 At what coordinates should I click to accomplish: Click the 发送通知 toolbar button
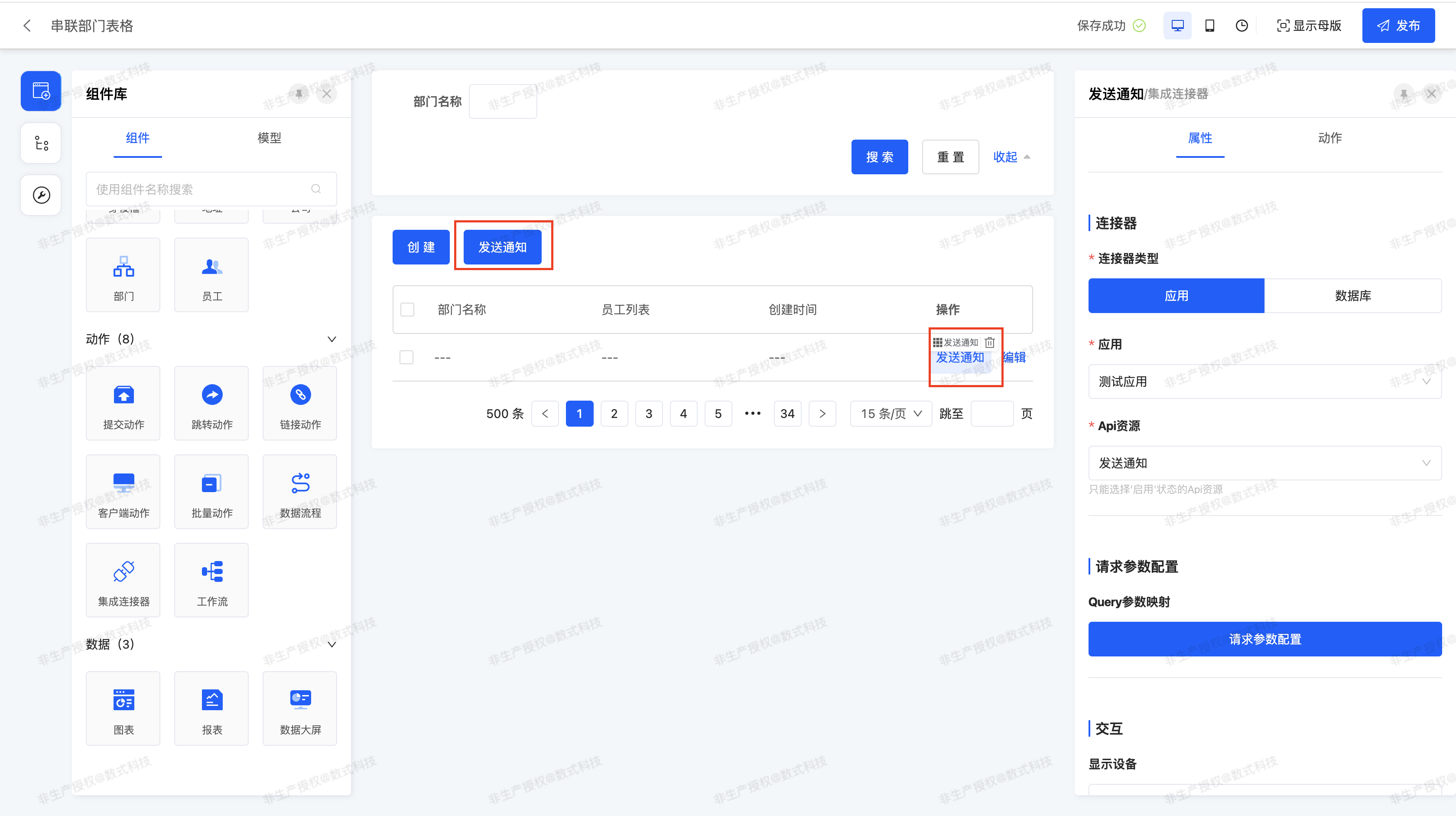[503, 247]
